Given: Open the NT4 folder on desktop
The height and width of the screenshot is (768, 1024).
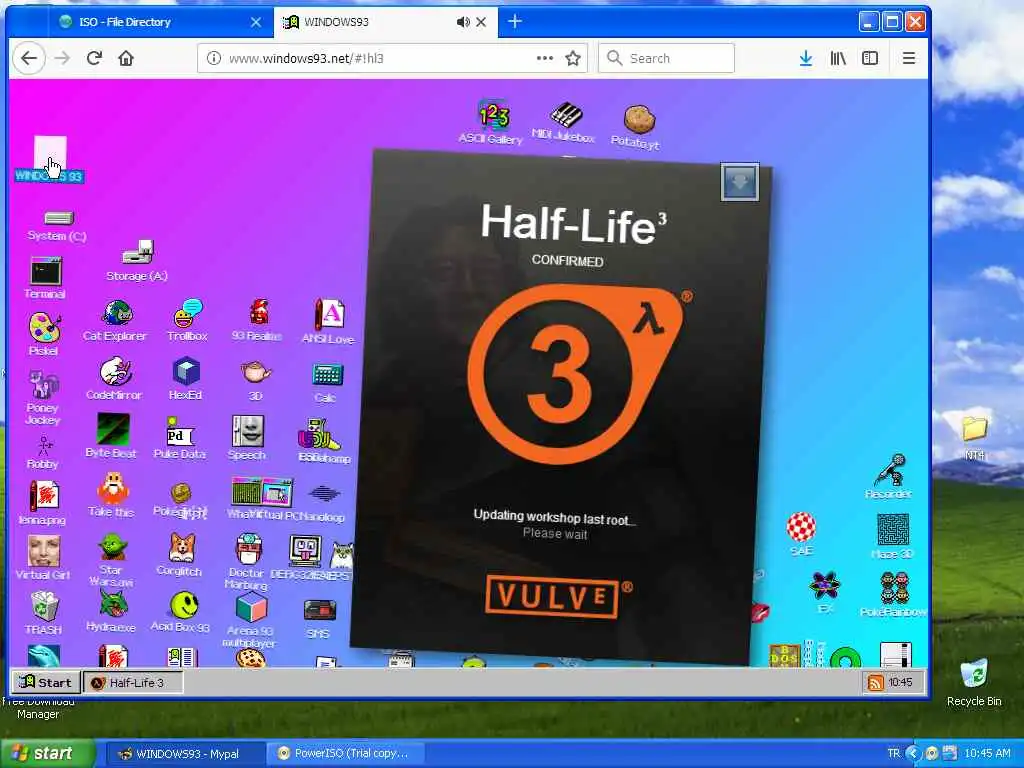Looking at the screenshot, I should pyautogui.click(x=974, y=438).
